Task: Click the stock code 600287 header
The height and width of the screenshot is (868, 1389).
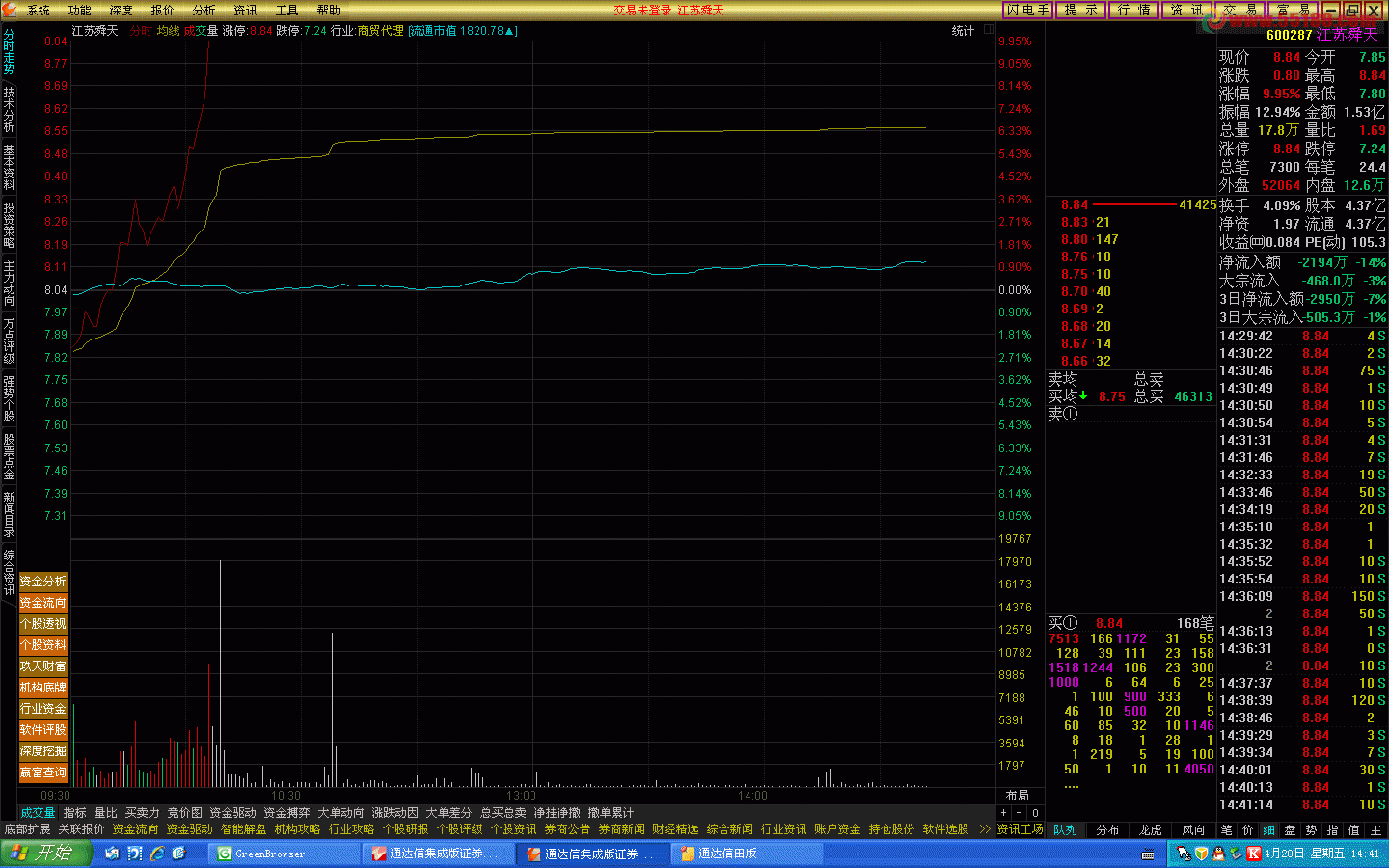Action: (1289, 35)
